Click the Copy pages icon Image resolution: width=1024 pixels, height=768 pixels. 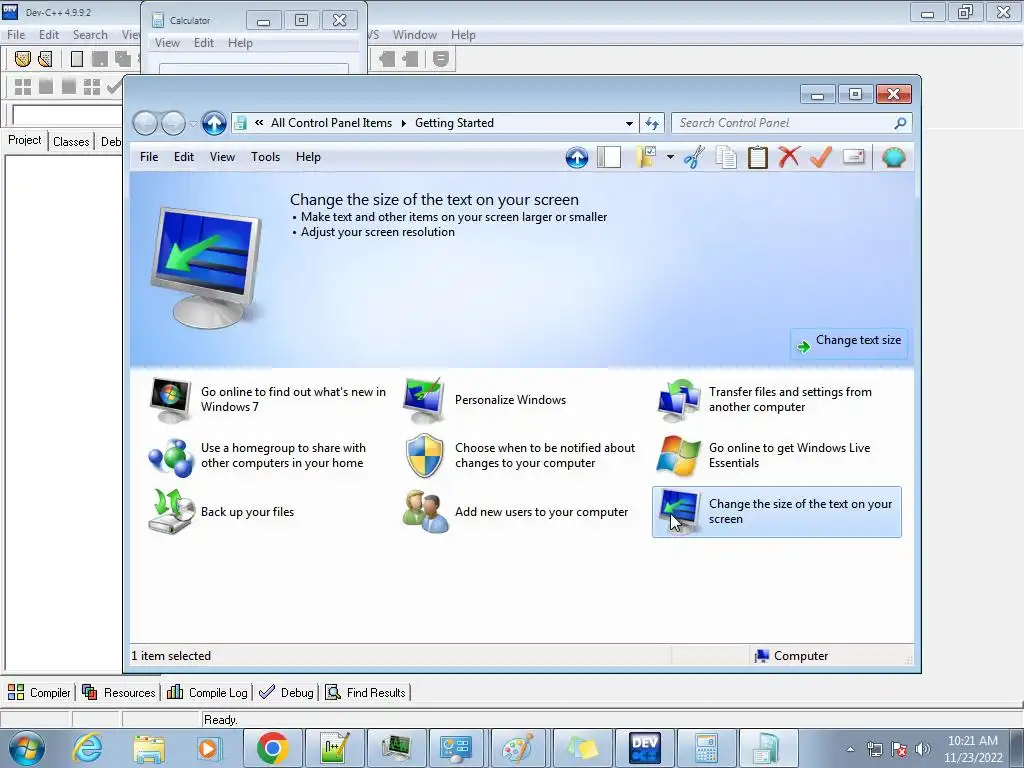tap(726, 157)
